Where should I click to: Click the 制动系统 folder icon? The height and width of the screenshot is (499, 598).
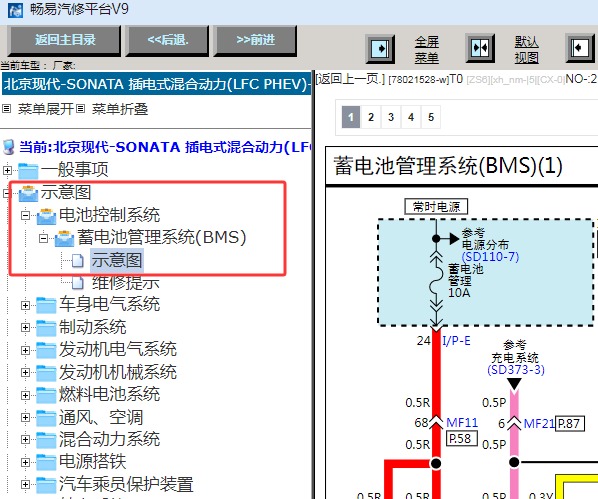point(46,328)
